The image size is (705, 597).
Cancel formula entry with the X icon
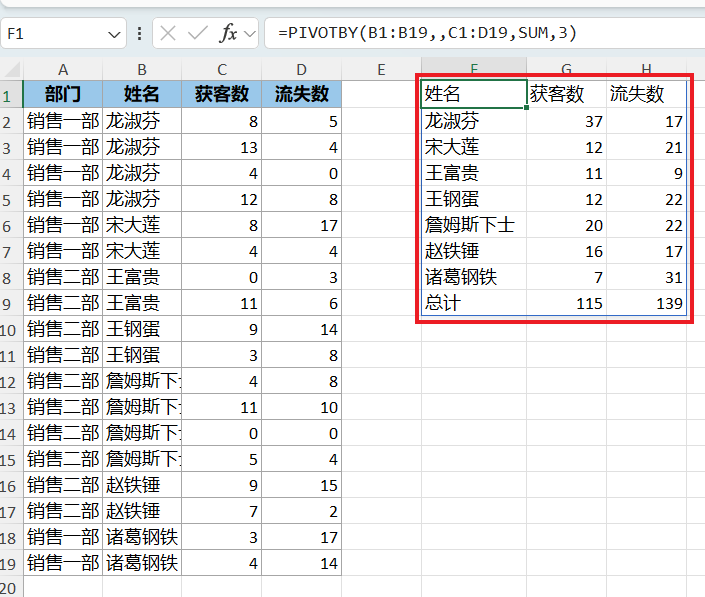[168, 33]
